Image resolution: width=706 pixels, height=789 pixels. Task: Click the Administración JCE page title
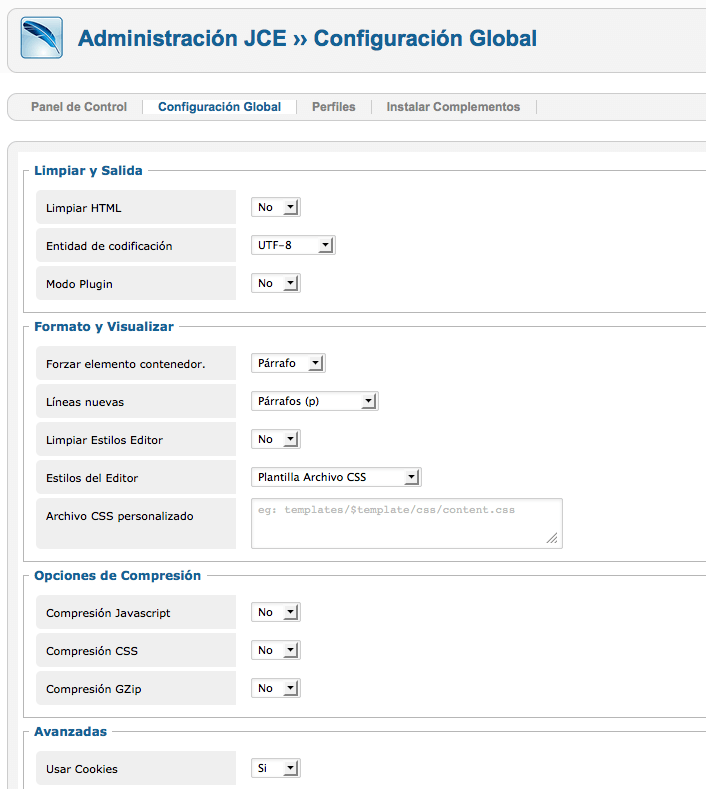[x=307, y=39]
